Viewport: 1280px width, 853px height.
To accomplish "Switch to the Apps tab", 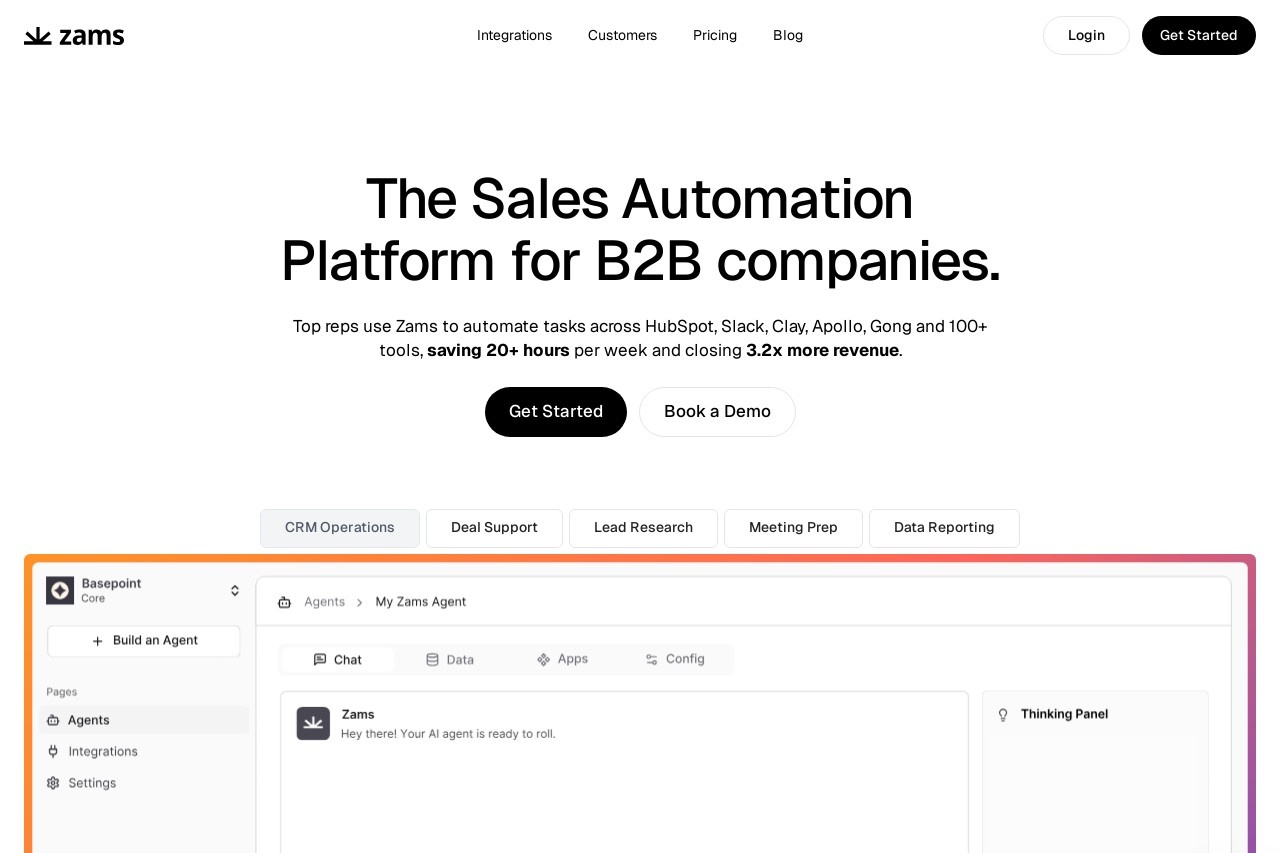I will coord(562,659).
